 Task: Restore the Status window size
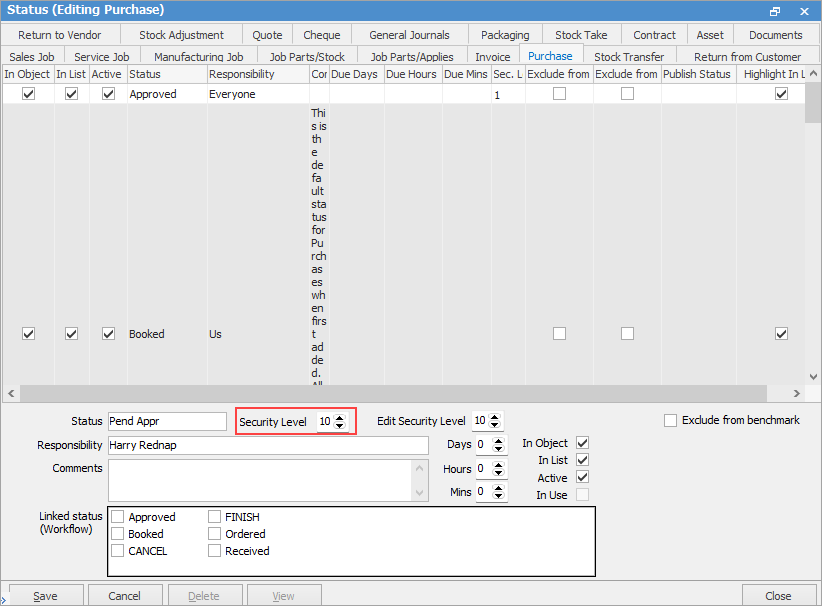[775, 10]
